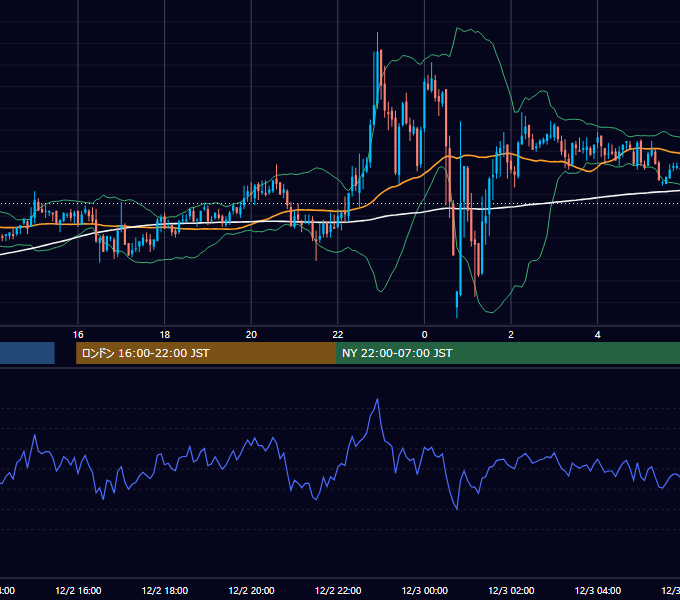Select the NY 22:00-07:00 JST session bar

[508, 353]
